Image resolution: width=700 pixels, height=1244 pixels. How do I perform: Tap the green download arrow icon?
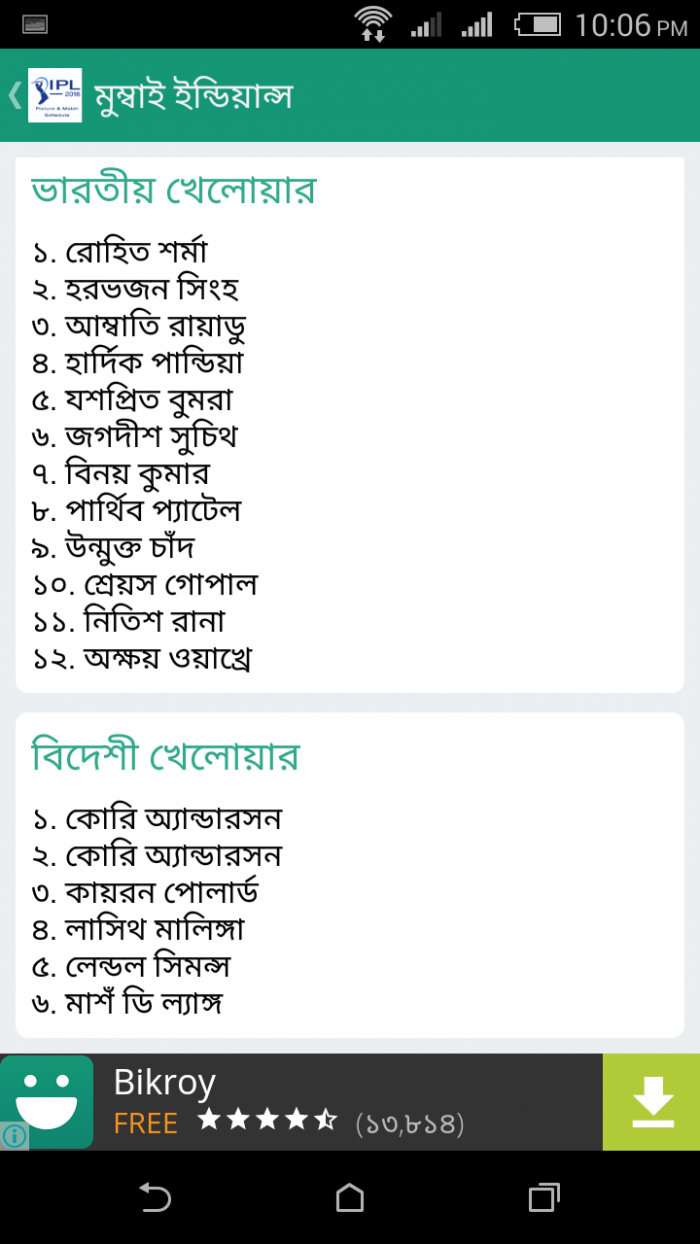click(x=651, y=1101)
